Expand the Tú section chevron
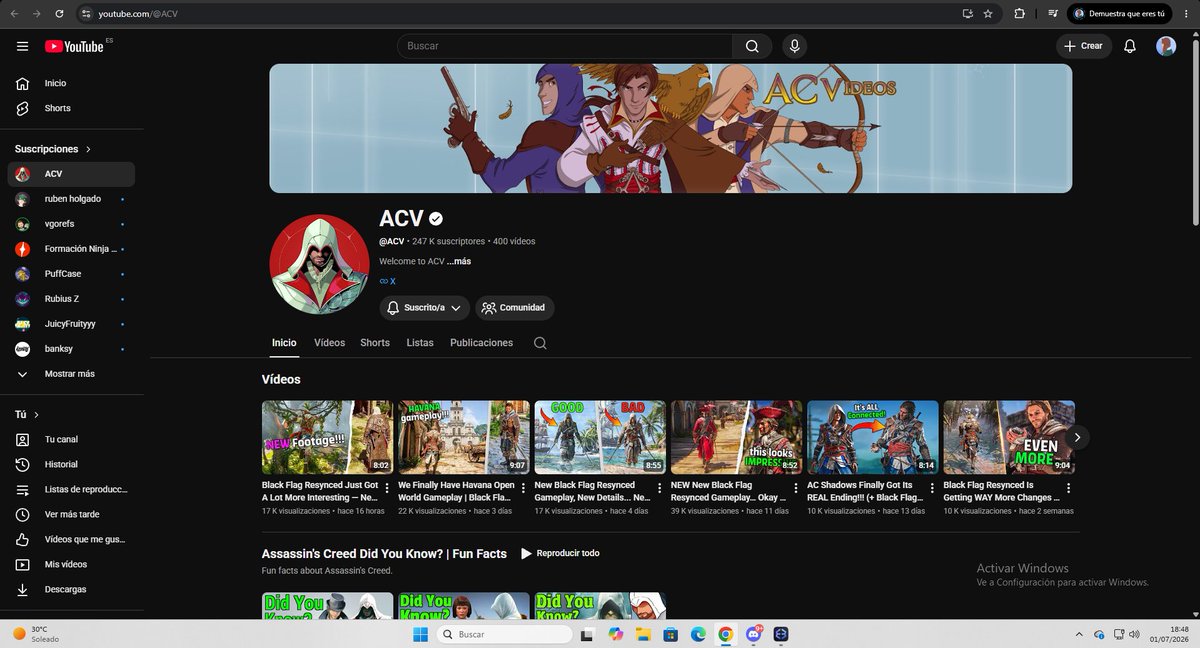 tap(37, 414)
